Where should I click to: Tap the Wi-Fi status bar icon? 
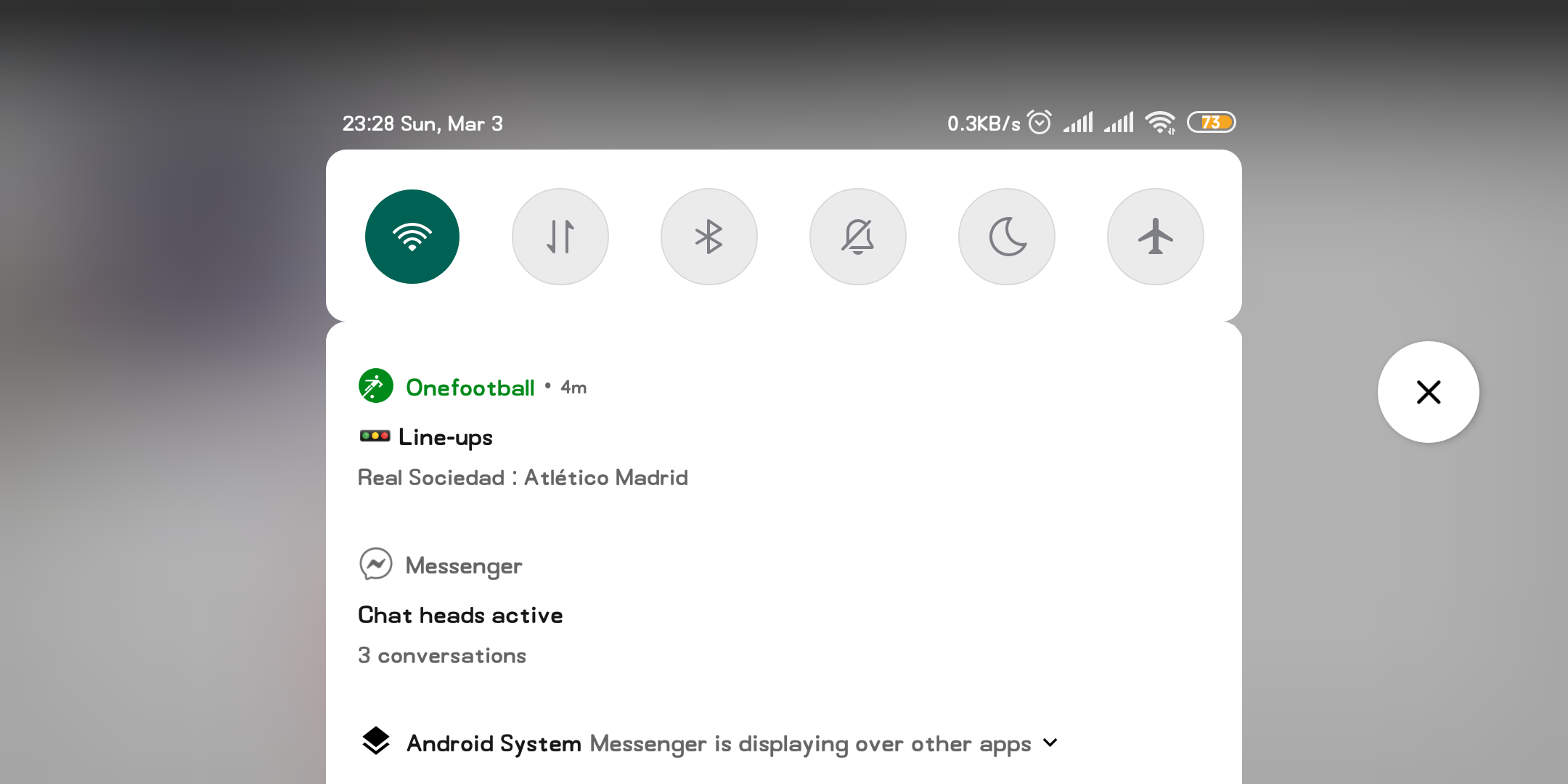[x=1160, y=123]
